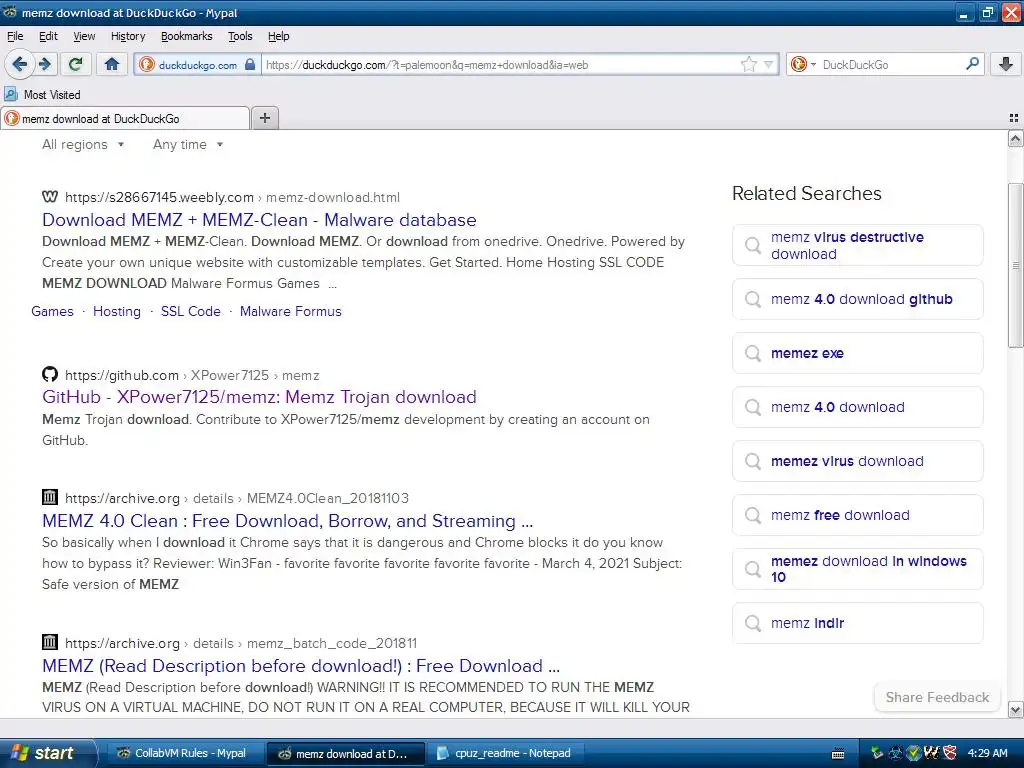
Task: Open the Help menu
Action: tap(278, 36)
